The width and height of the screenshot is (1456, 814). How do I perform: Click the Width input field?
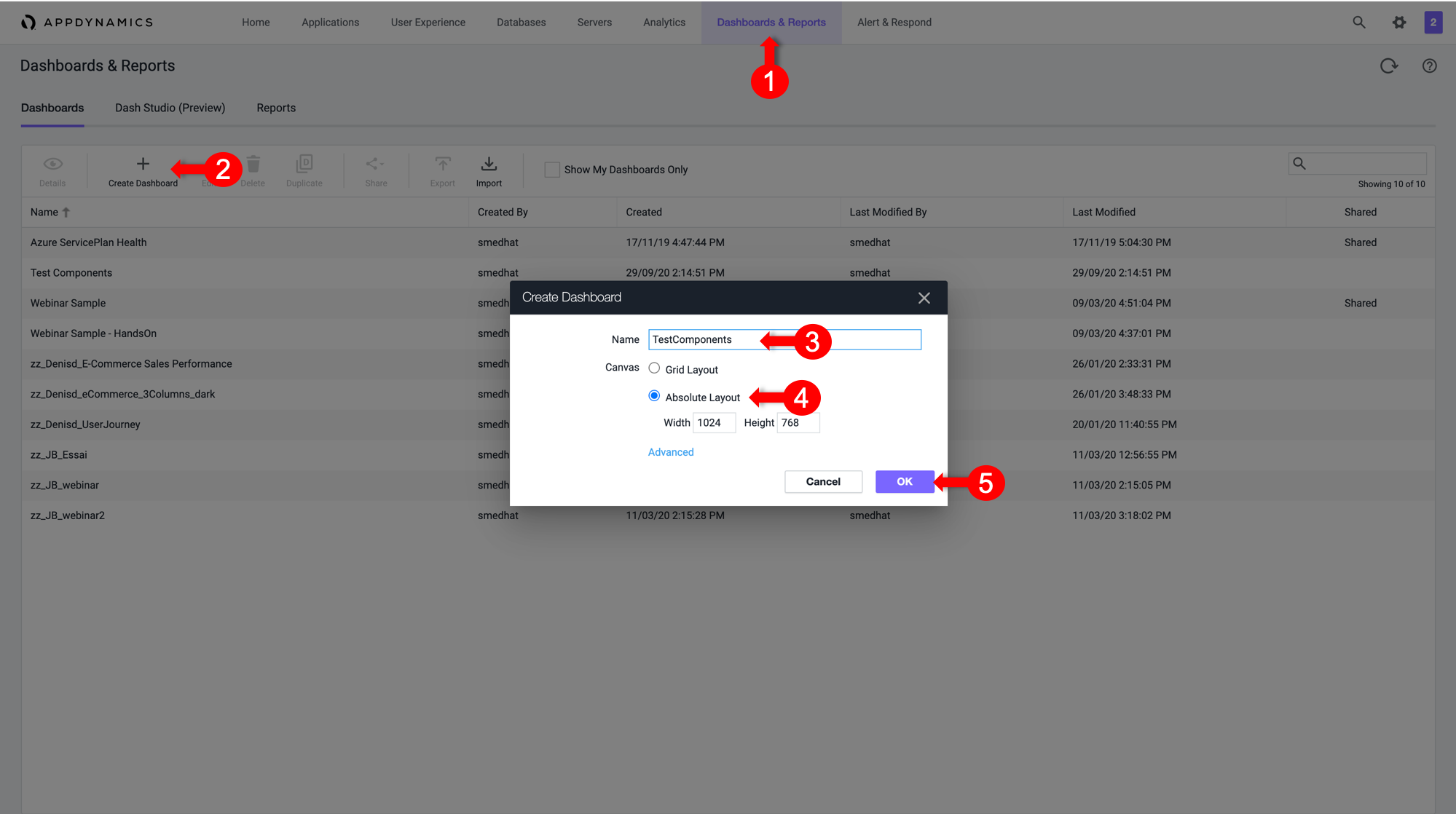[x=714, y=423]
